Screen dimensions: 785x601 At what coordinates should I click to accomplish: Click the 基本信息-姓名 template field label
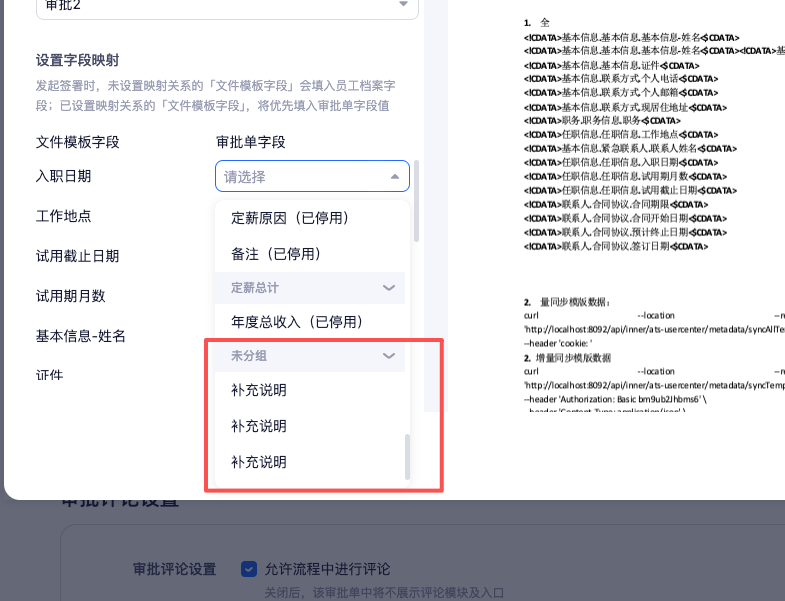81,336
